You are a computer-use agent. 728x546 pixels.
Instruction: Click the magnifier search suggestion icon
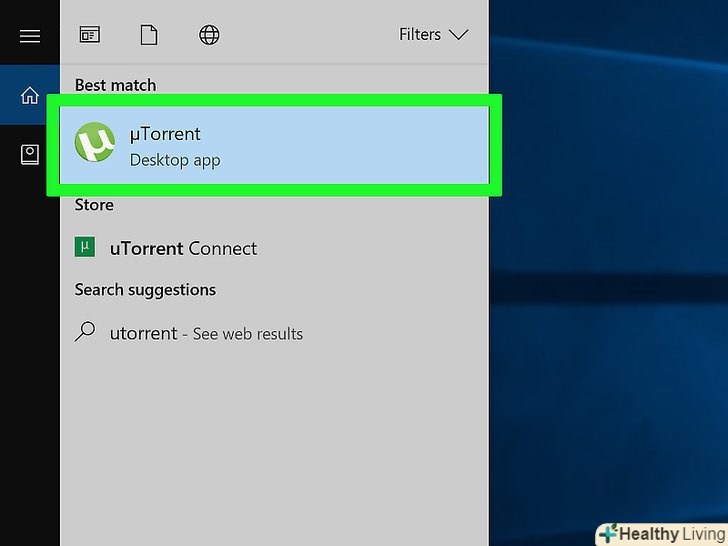coord(85,332)
